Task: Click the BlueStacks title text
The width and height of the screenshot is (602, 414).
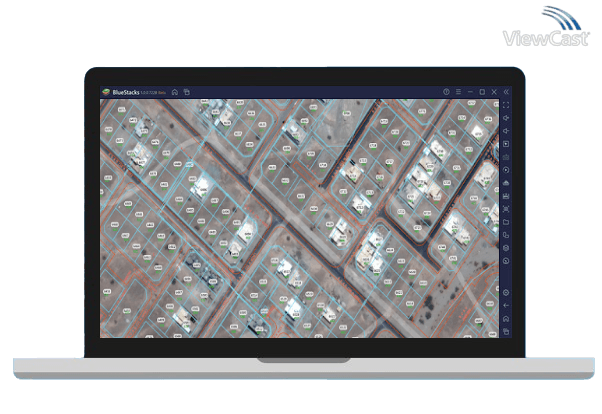Action: coord(128,91)
